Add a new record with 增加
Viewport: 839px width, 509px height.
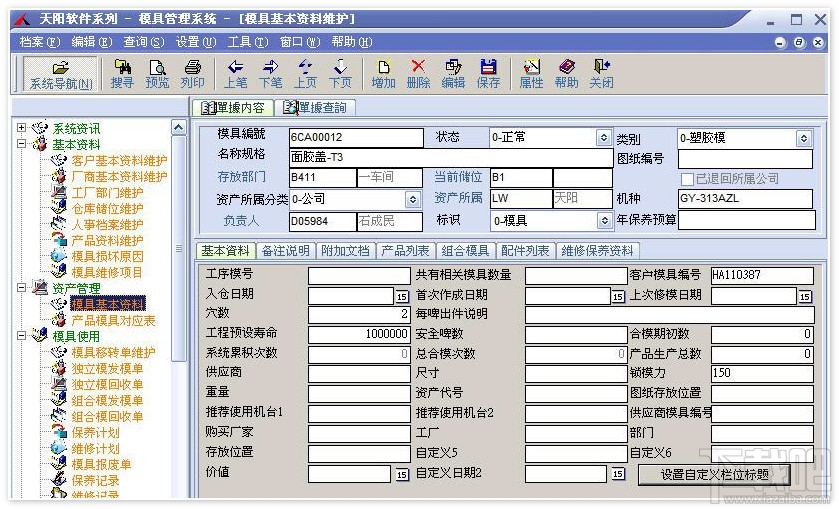(x=383, y=74)
